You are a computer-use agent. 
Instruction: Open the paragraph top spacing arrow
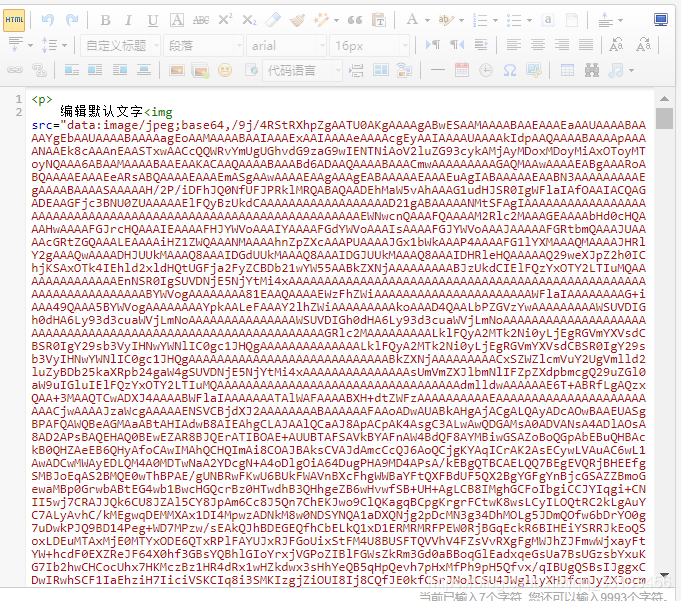click(620, 20)
